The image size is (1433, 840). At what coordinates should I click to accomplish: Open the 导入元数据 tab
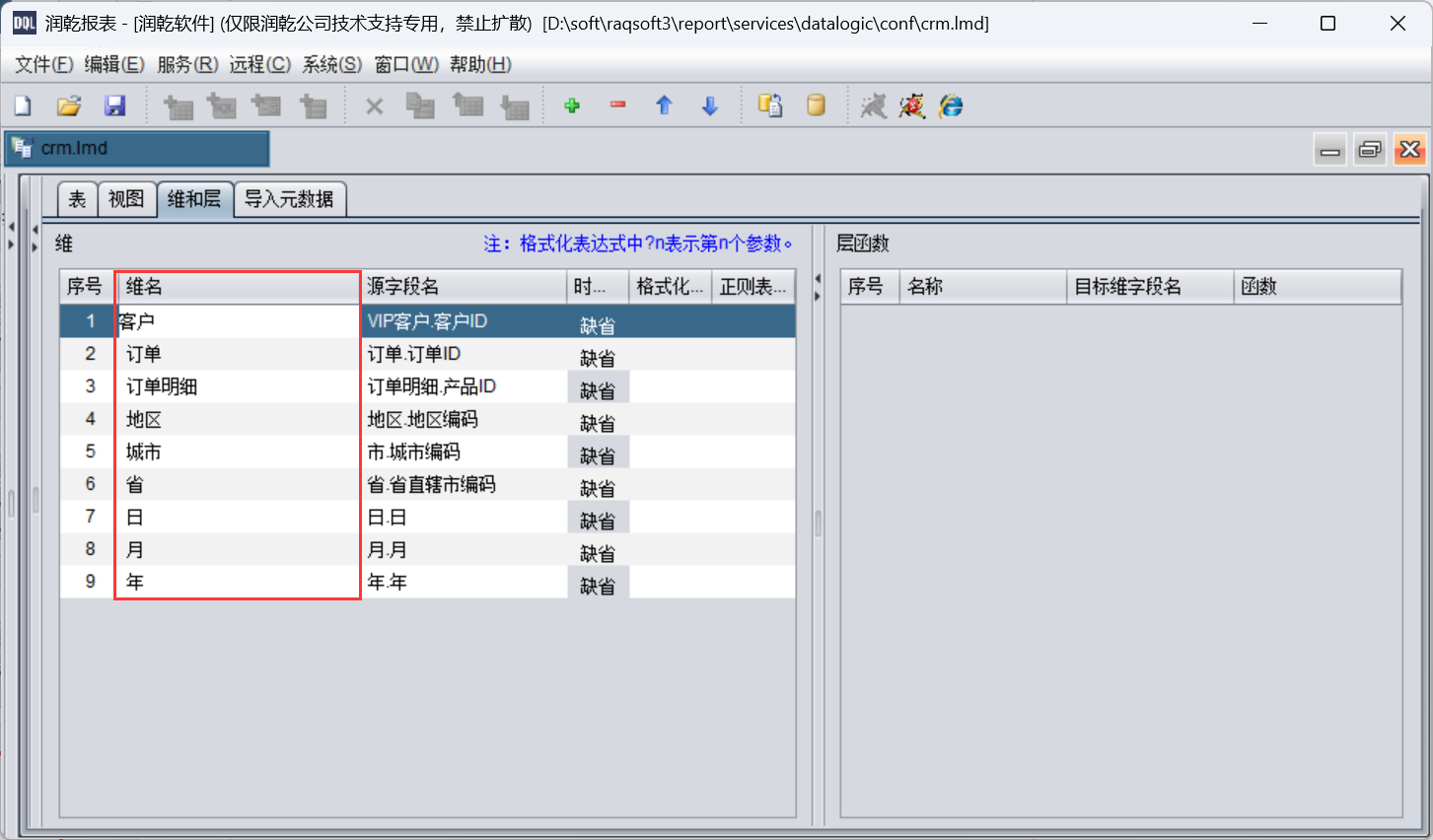tap(289, 199)
